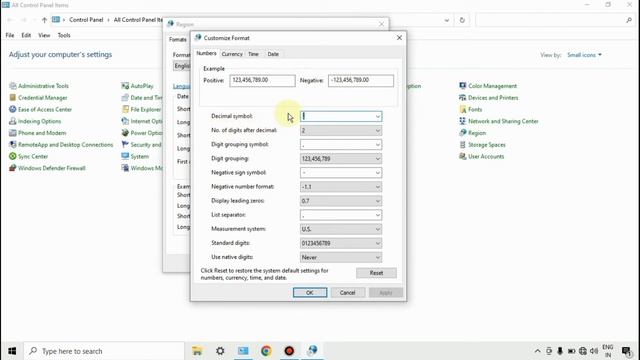Image resolution: width=640 pixels, height=360 pixels.
Task: Open Chrome from the taskbar
Action: (266, 351)
